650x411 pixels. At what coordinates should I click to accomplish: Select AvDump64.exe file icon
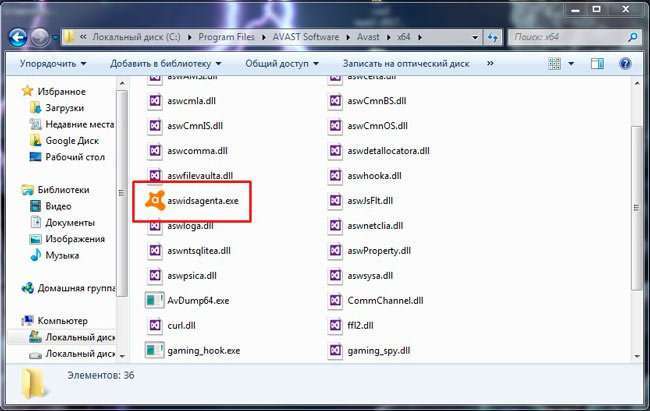click(x=155, y=300)
